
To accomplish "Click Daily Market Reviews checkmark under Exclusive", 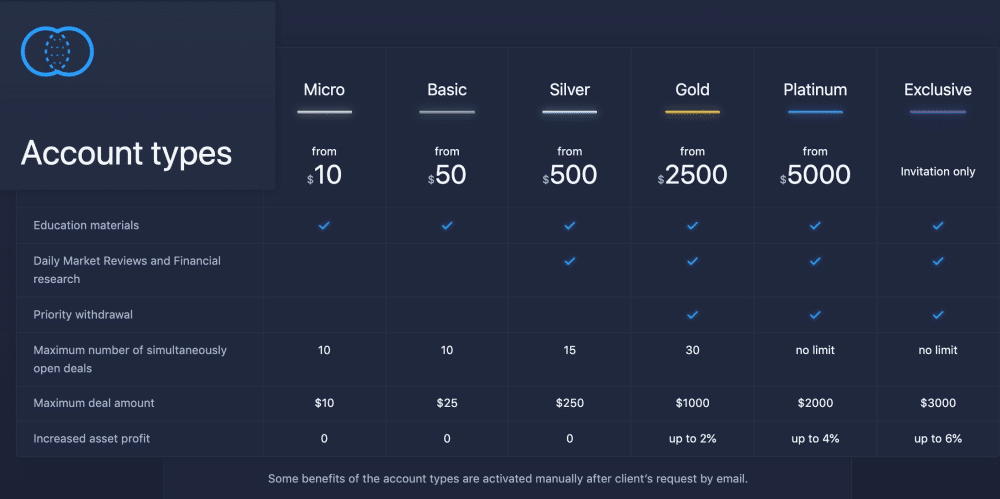I will coord(938,261).
